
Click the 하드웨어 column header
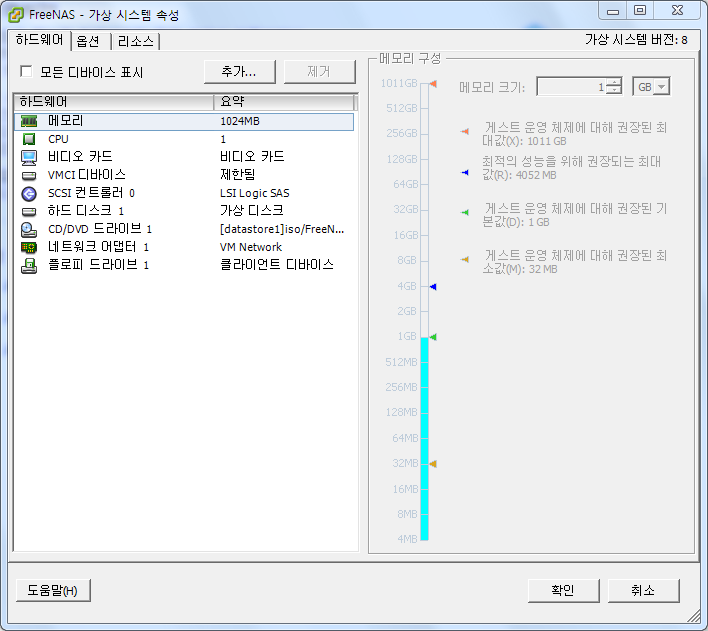tap(114, 102)
